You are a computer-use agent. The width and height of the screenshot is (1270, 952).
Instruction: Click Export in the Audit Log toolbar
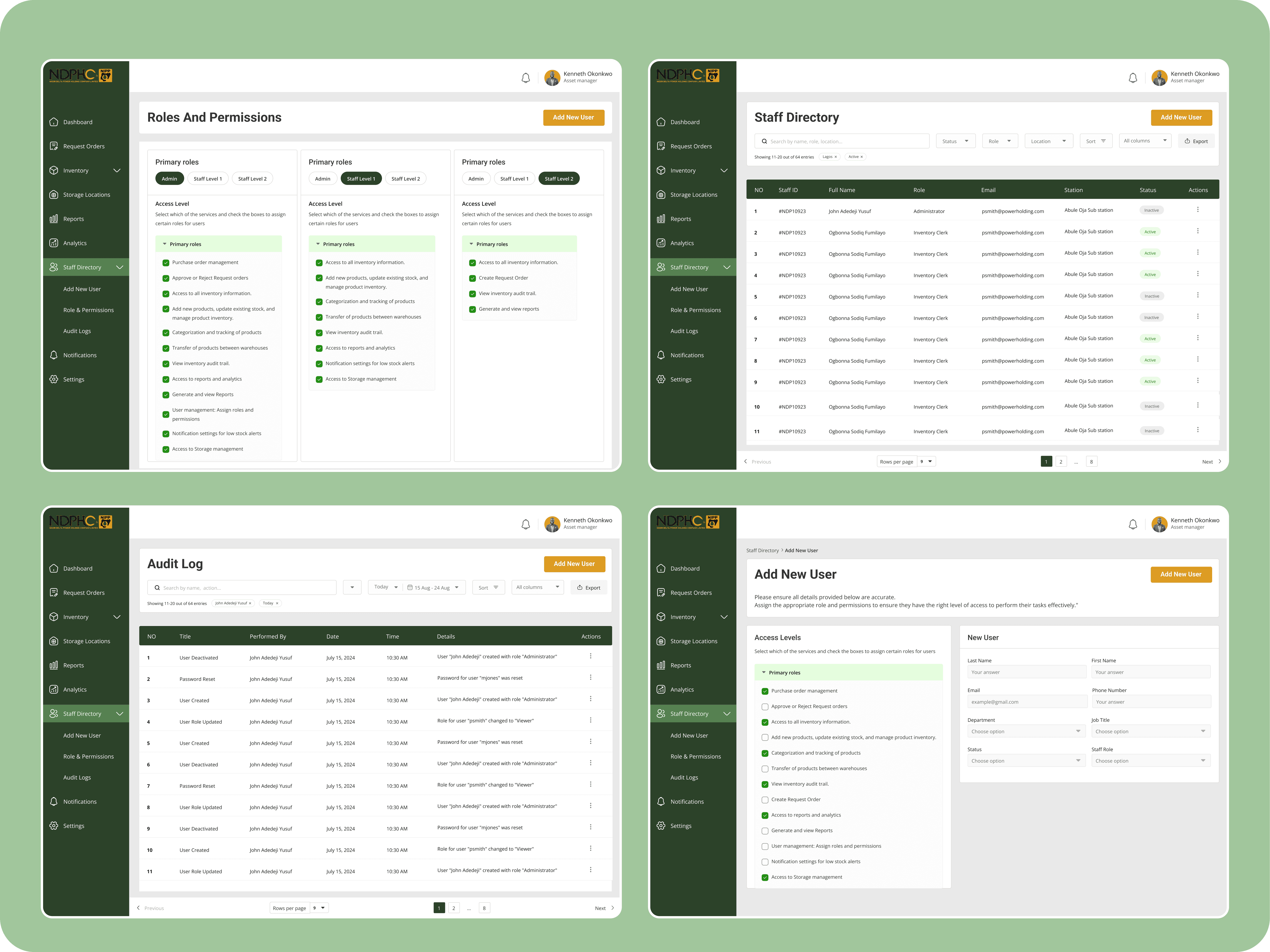click(589, 588)
